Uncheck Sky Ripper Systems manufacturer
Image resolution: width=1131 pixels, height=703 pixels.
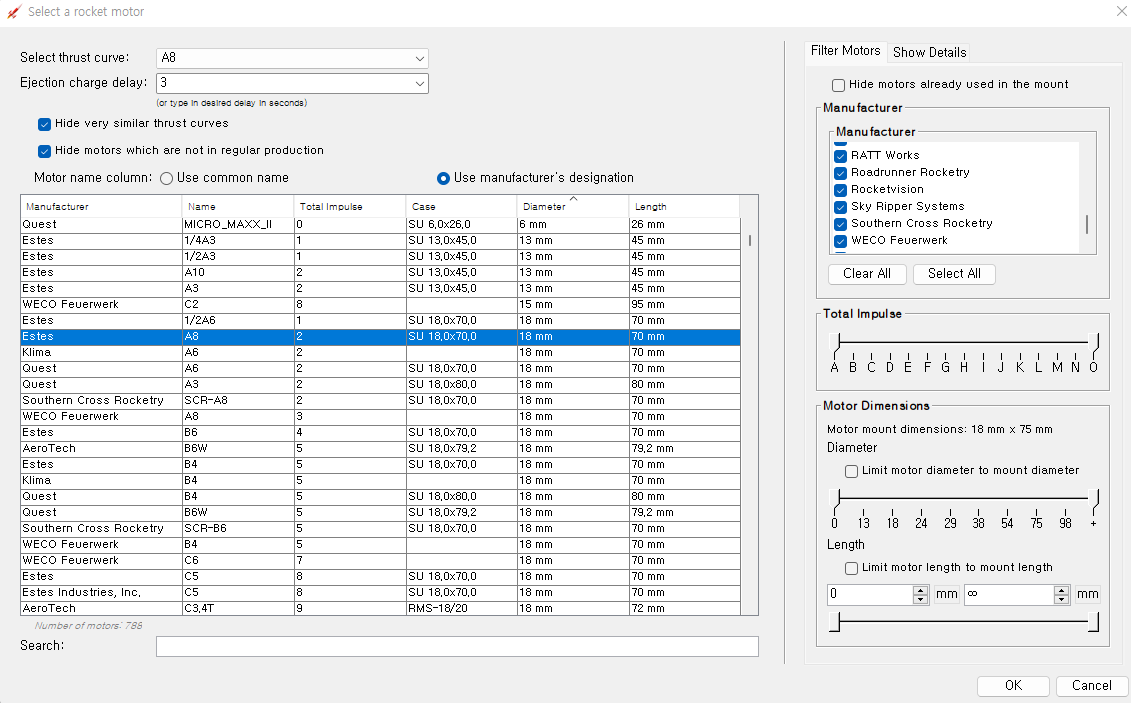coord(840,207)
